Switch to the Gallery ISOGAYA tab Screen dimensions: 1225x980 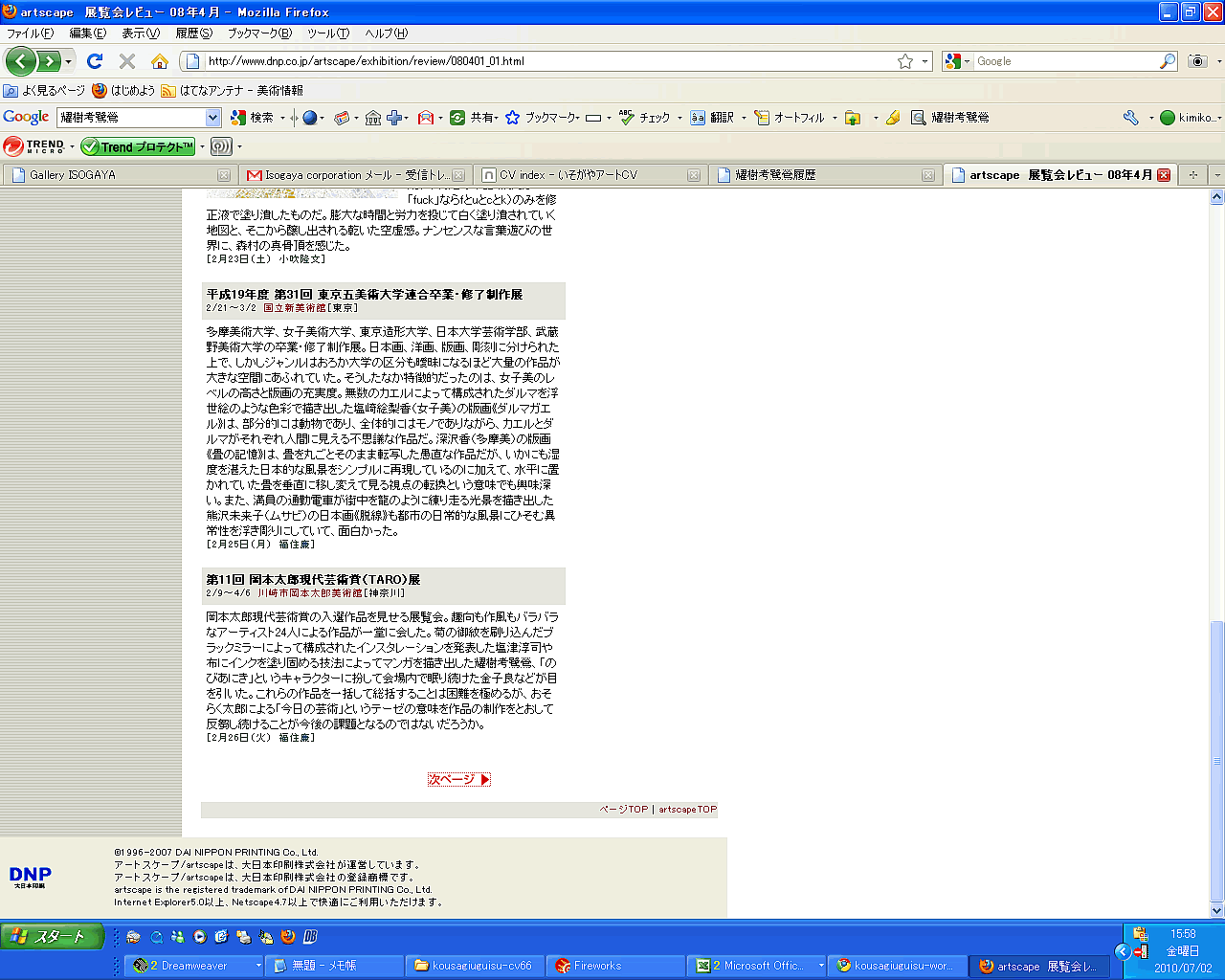click(73, 175)
